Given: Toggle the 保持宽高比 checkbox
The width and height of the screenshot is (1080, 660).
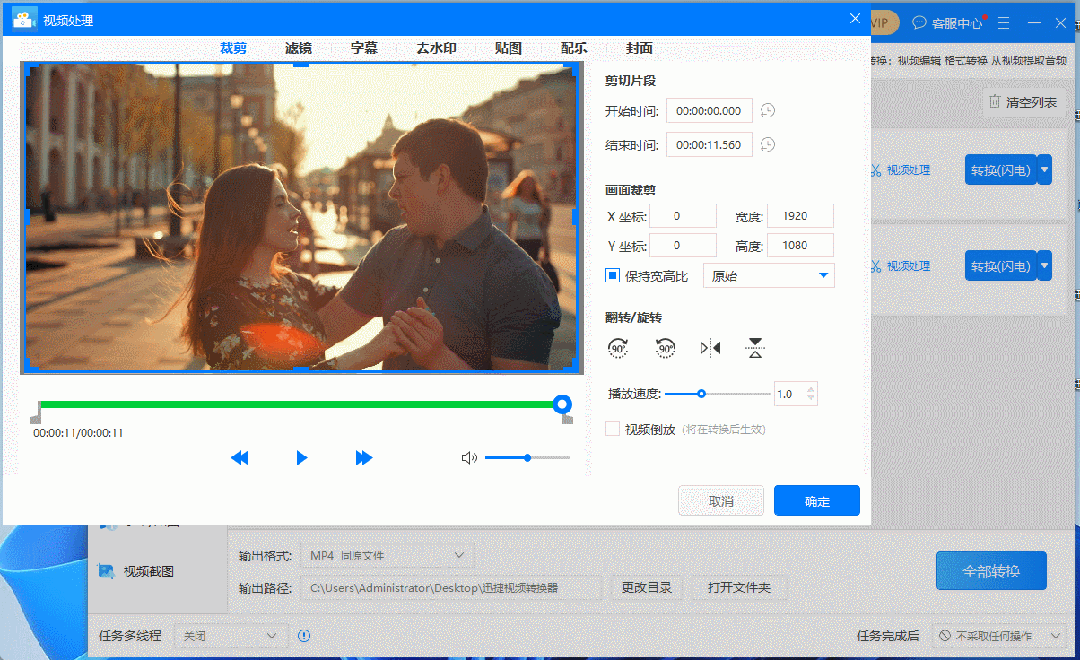Looking at the screenshot, I should (x=612, y=276).
